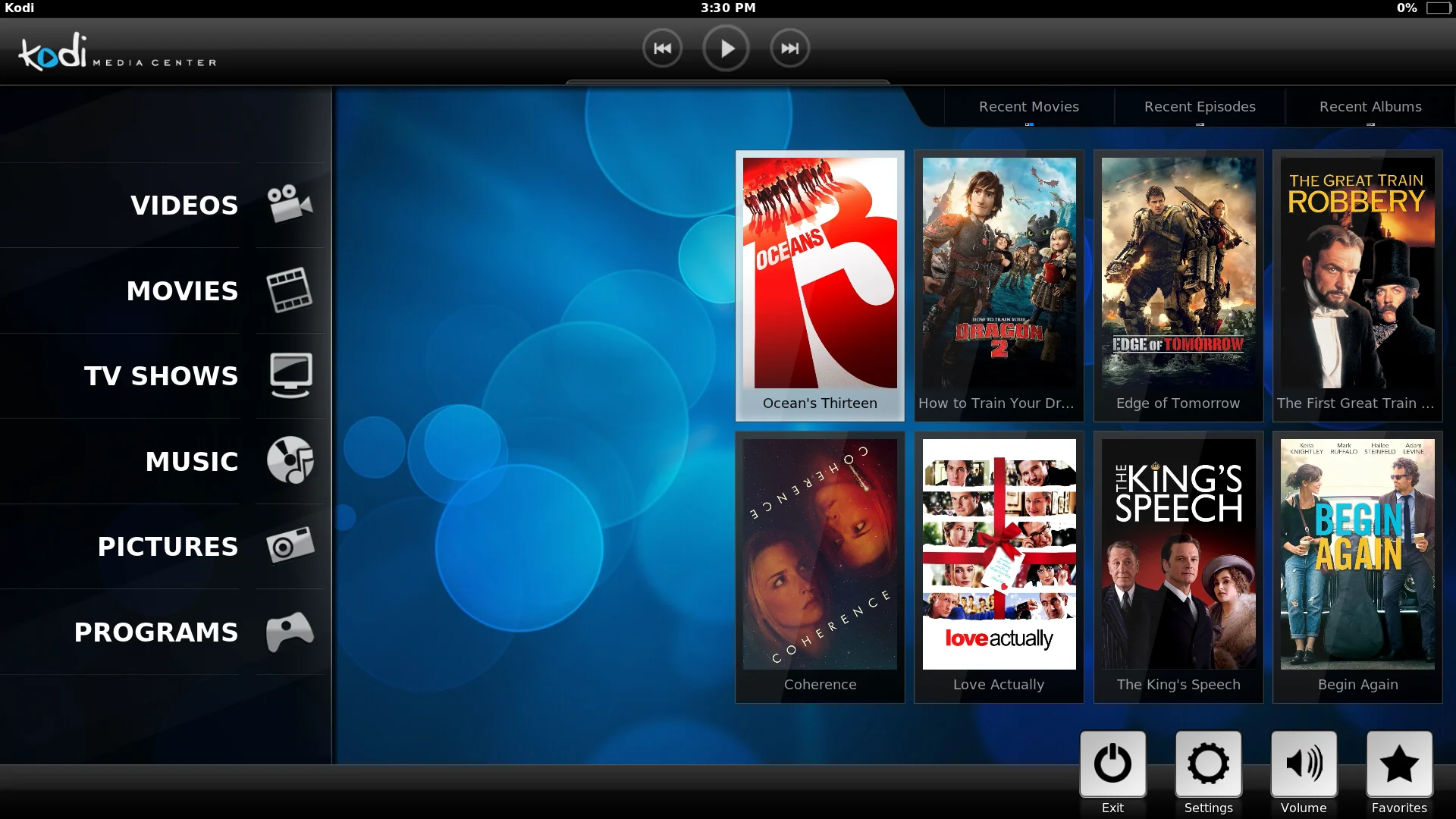Click the Pictures camera icon

coord(290,545)
